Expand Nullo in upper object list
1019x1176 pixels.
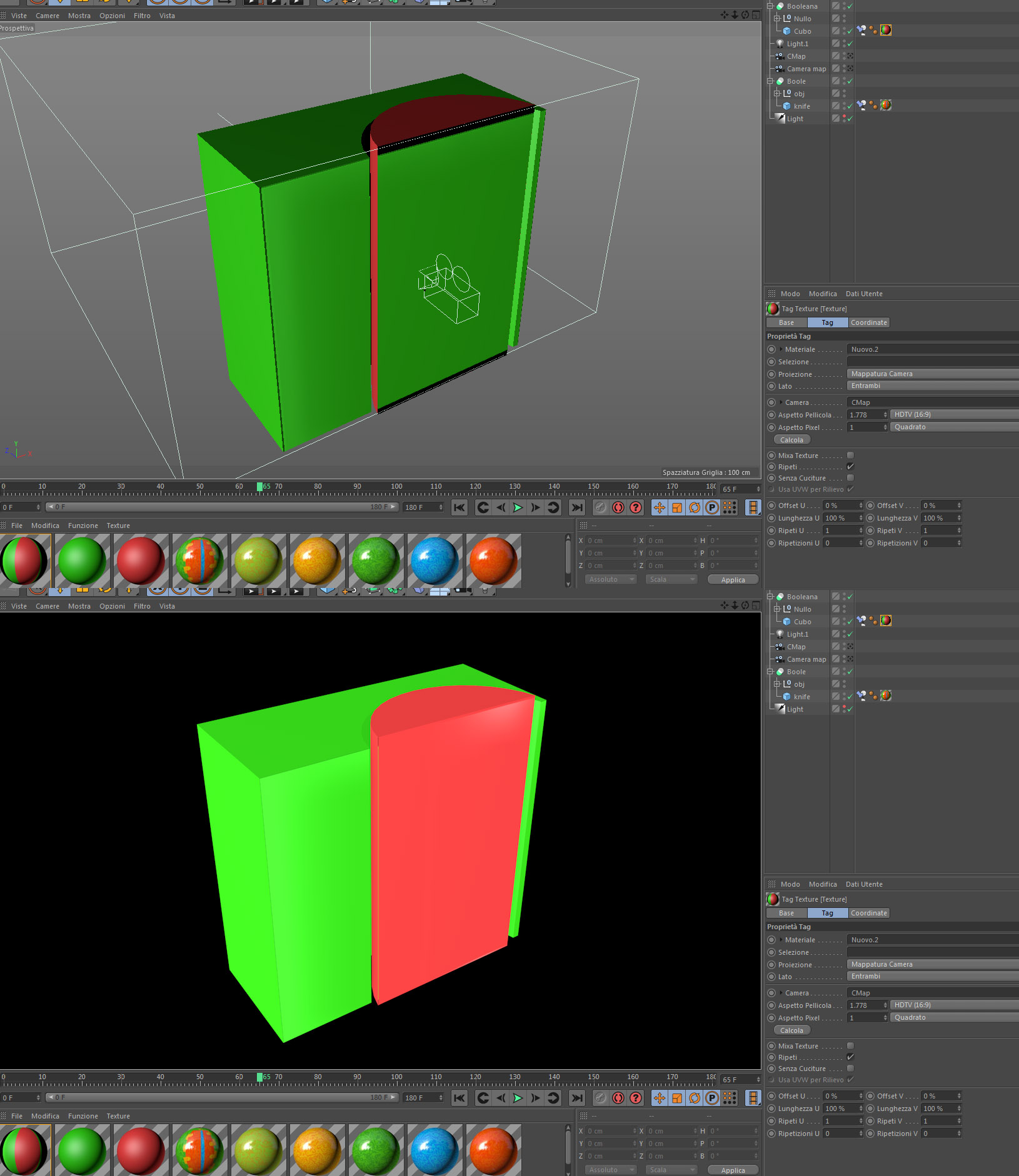(x=777, y=19)
